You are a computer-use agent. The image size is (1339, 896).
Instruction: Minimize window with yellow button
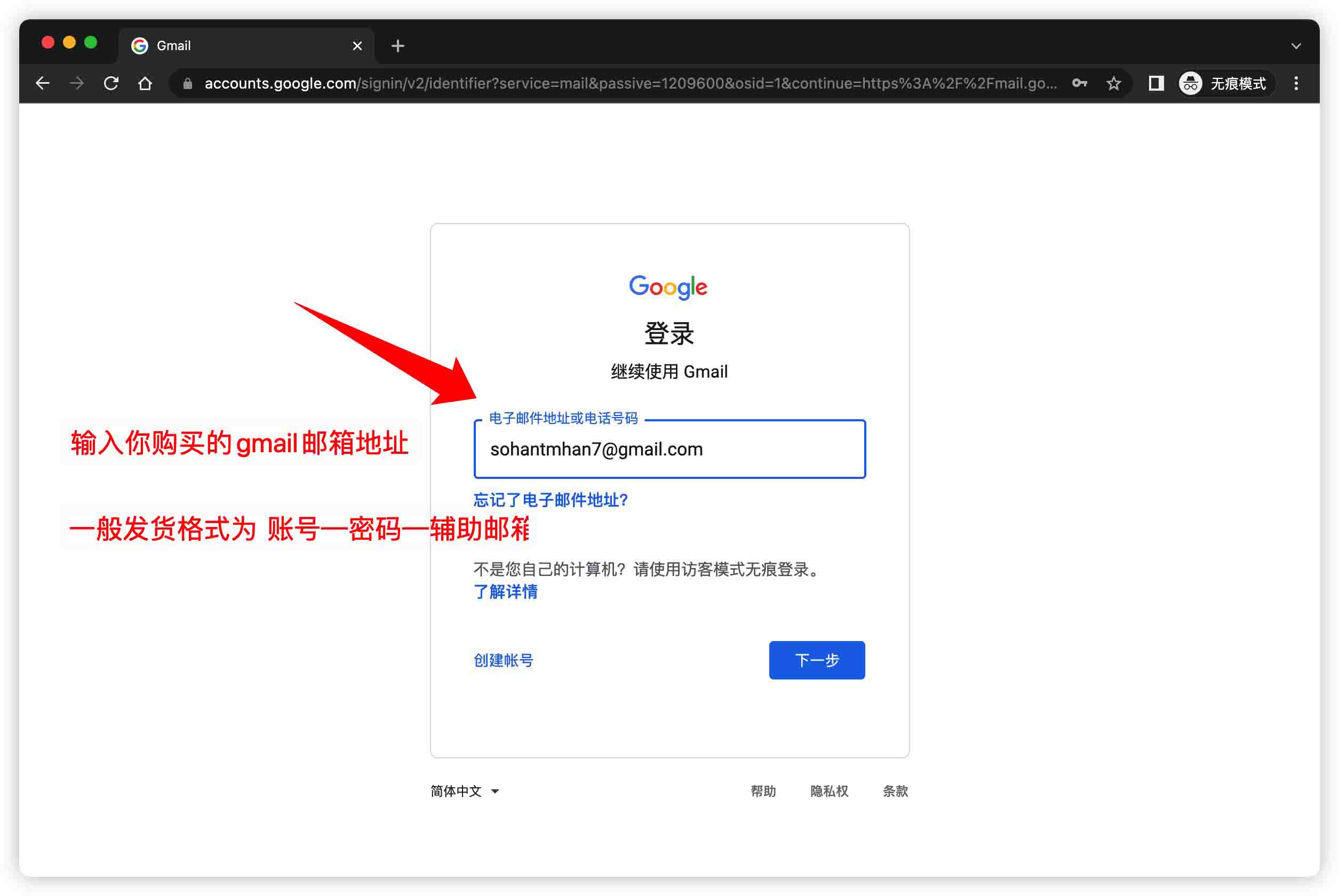pyautogui.click(x=69, y=42)
